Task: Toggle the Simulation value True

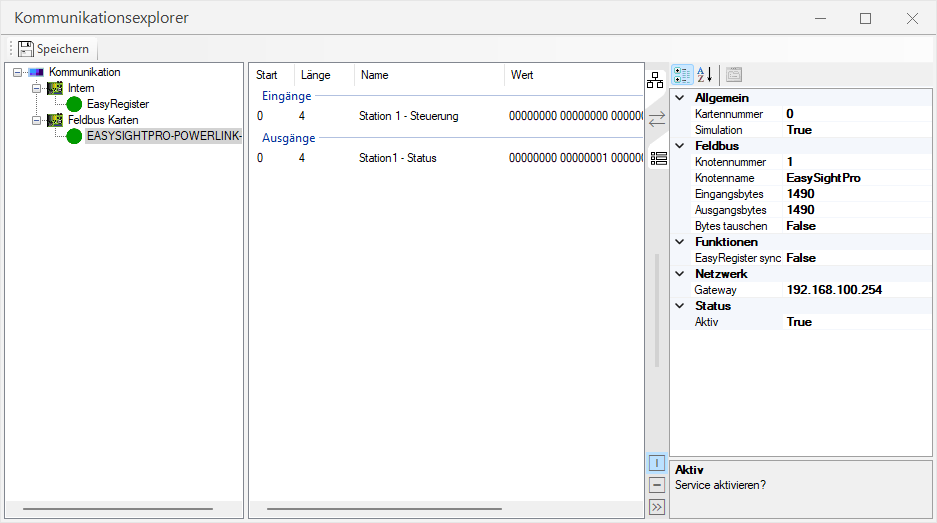Action: tap(799, 130)
